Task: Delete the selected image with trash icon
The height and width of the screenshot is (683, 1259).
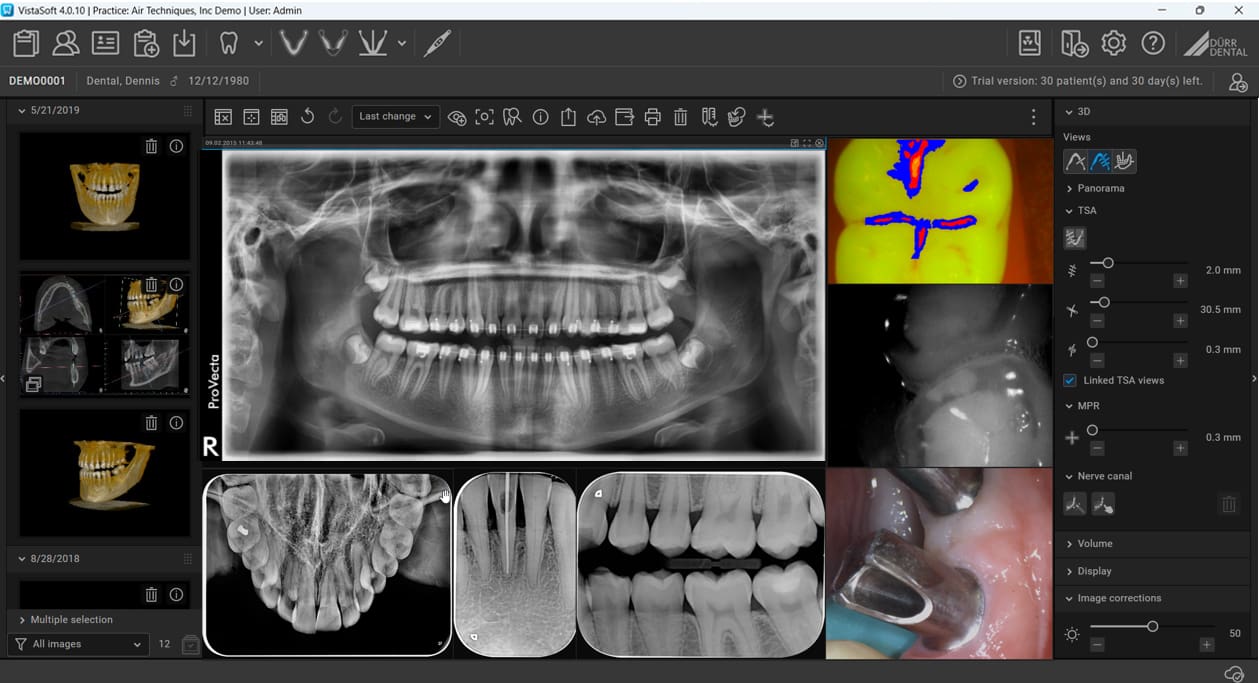Action: click(680, 117)
